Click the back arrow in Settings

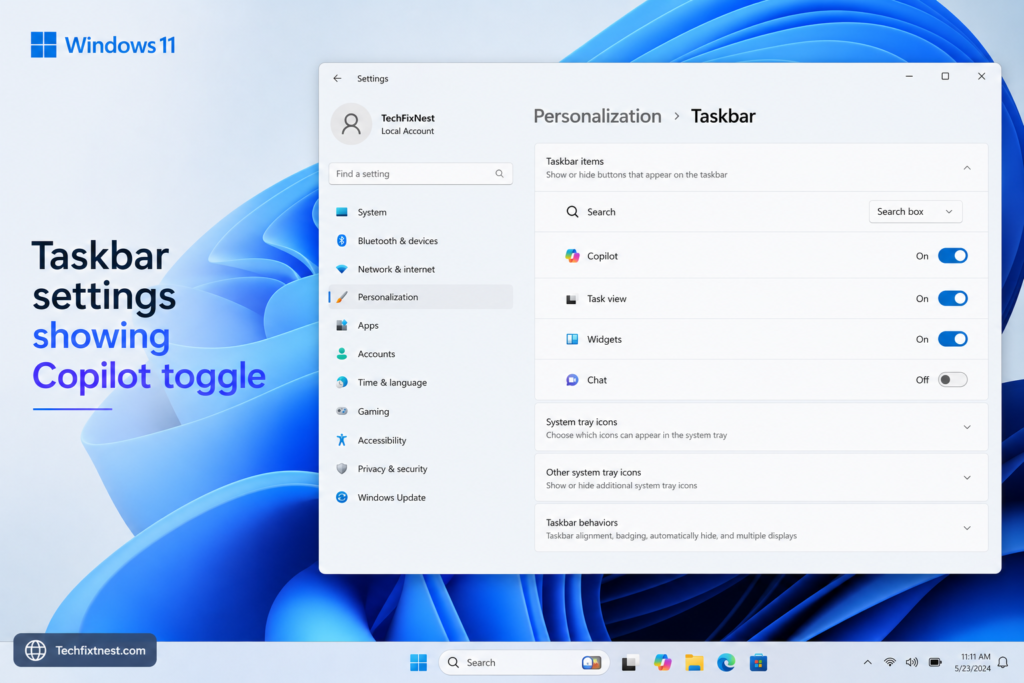pos(337,78)
